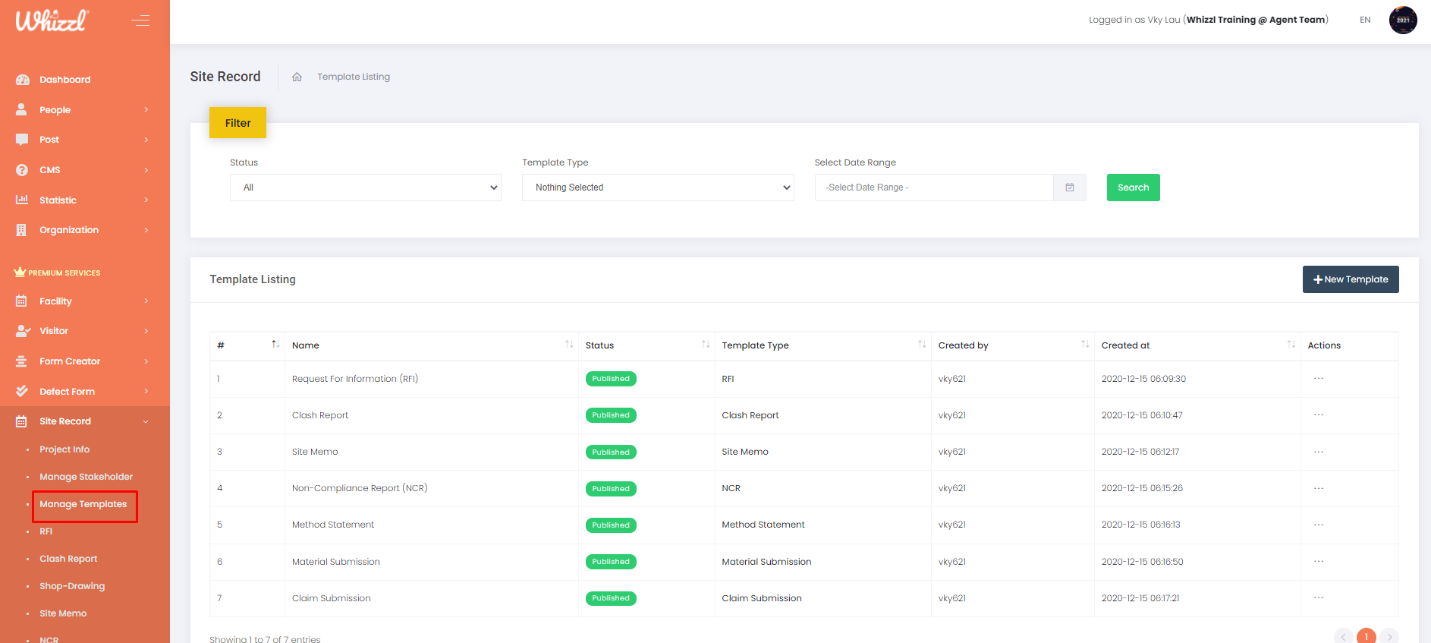
Task: Open the Status dropdown set to All
Action: [x=365, y=188]
